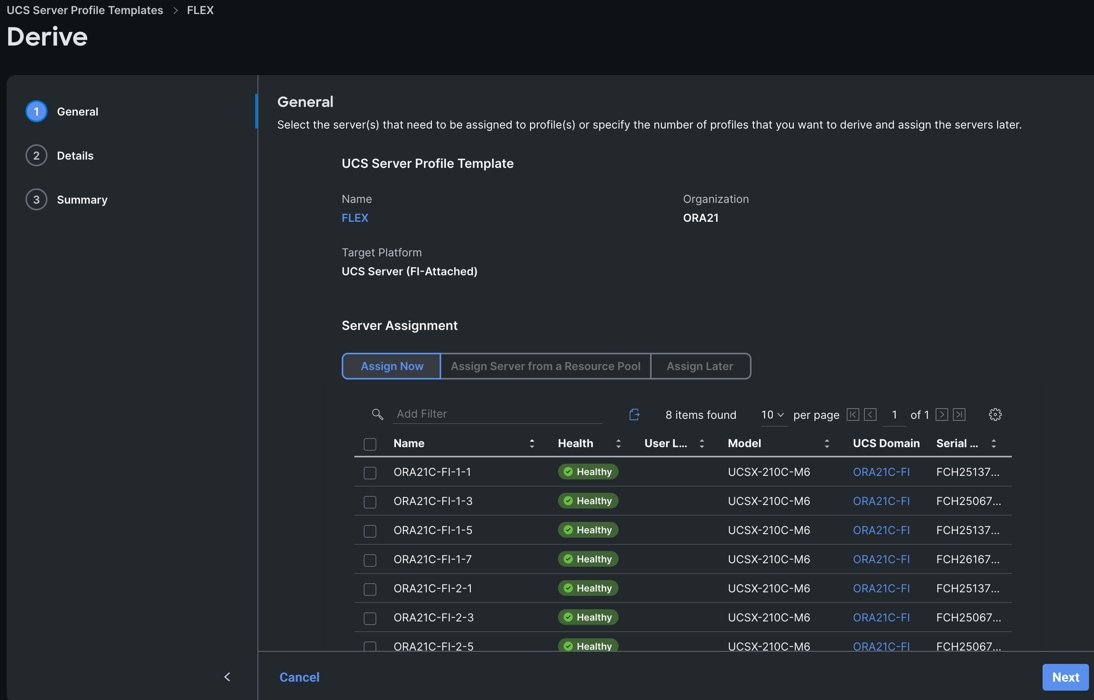Click the Next button
1094x700 pixels.
(x=1065, y=677)
